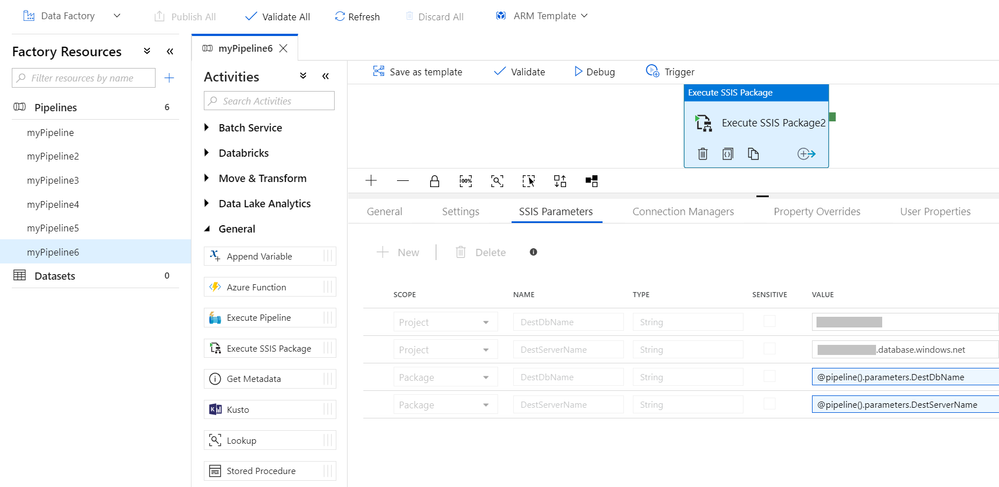
Task: Click the Data Factory icon
Action: (x=29, y=16)
